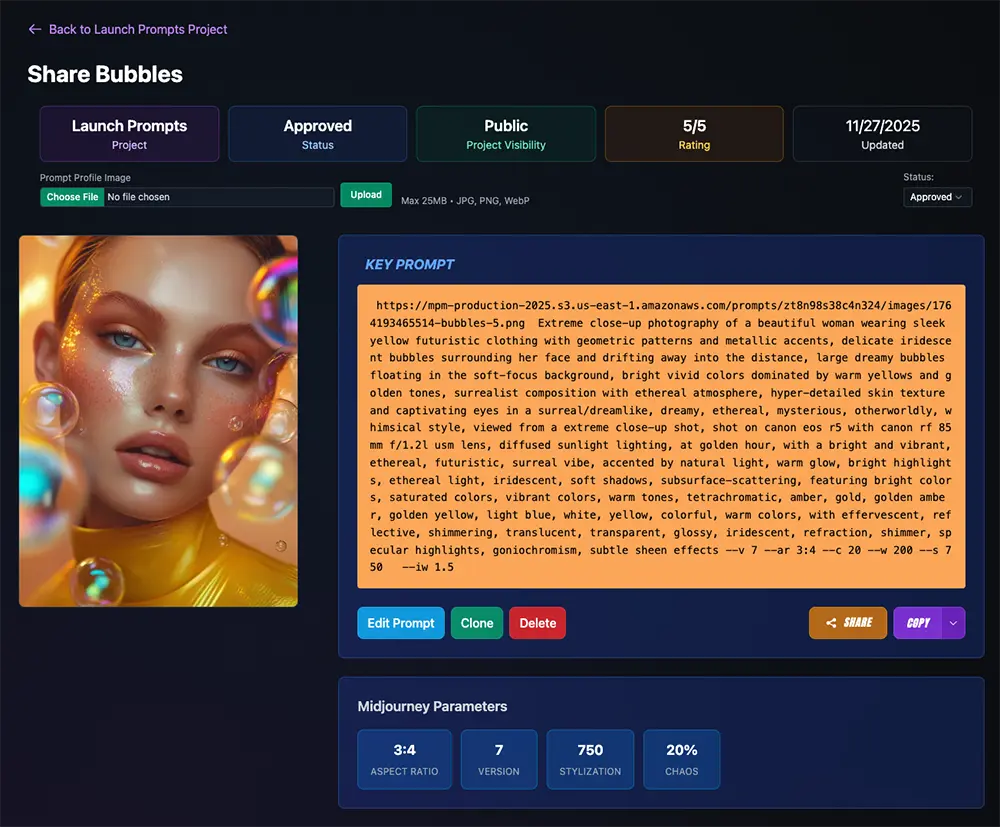Clone this prompt

point(476,623)
